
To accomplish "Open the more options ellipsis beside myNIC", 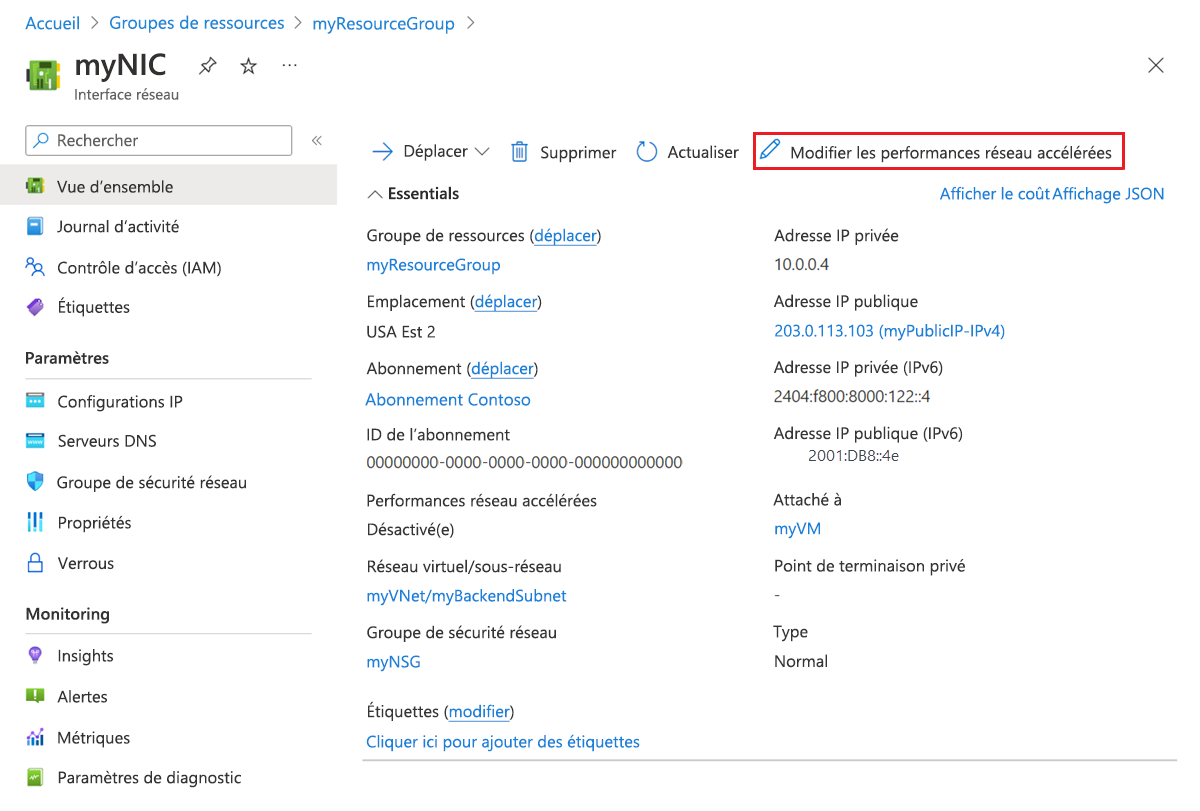I will pyautogui.click(x=290, y=67).
